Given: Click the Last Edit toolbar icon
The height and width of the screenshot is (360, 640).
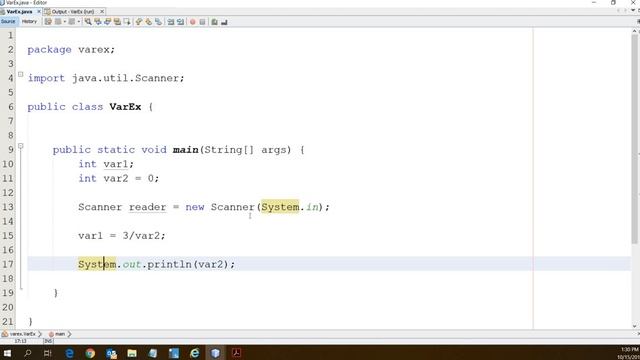Looking at the screenshot, I should 48,22.
